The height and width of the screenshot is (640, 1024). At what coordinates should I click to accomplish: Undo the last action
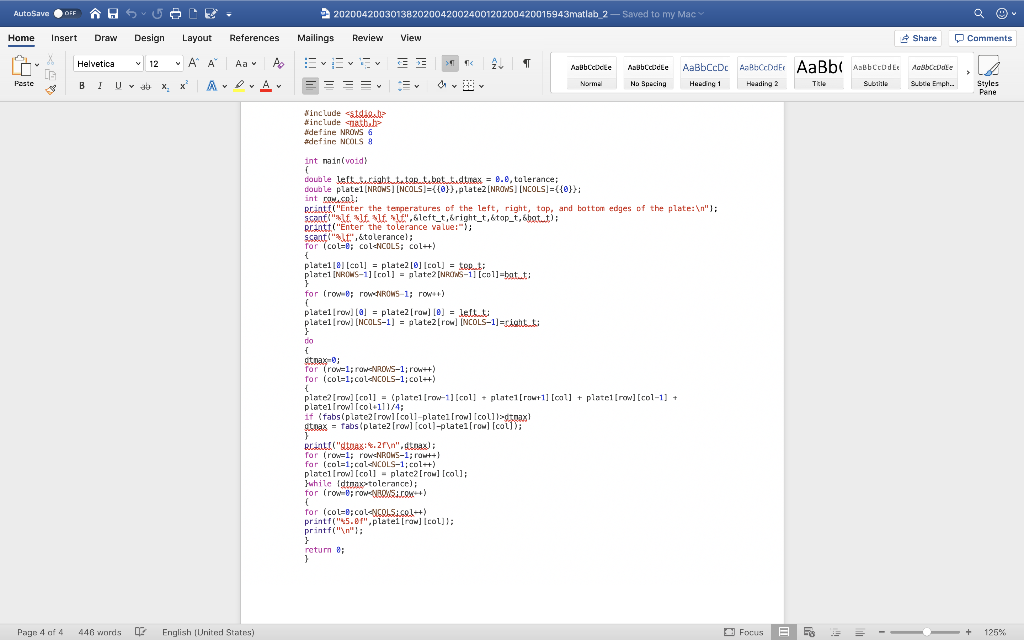point(131,13)
